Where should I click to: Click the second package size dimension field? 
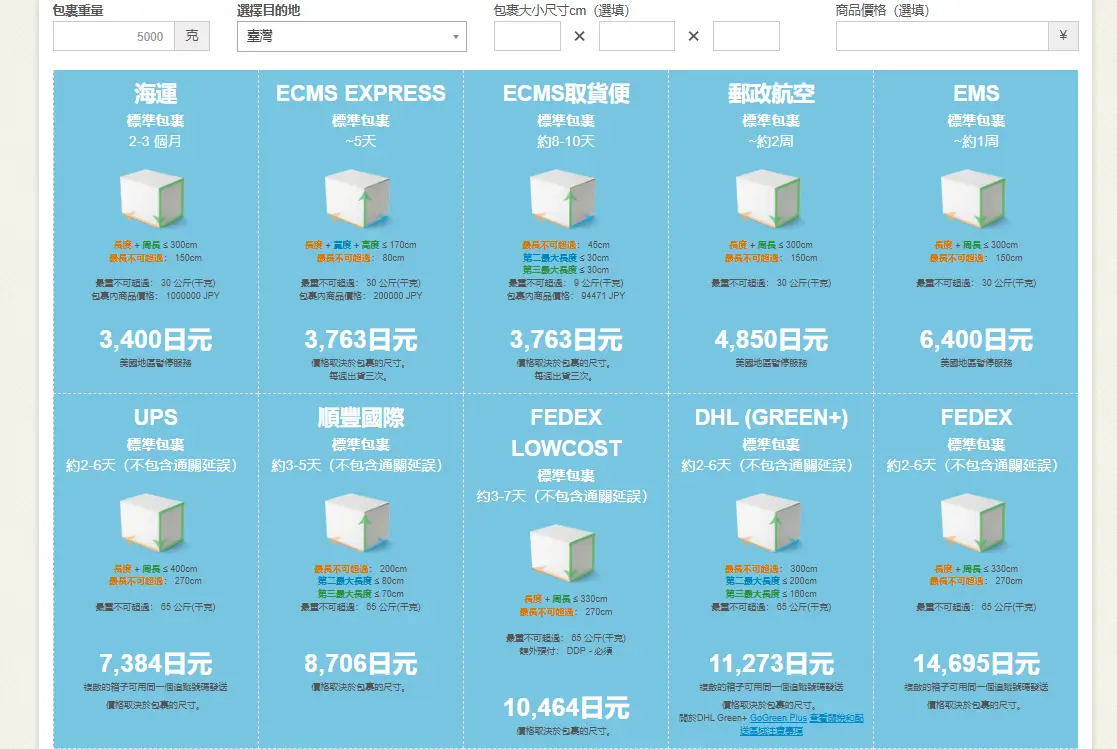tap(637, 36)
